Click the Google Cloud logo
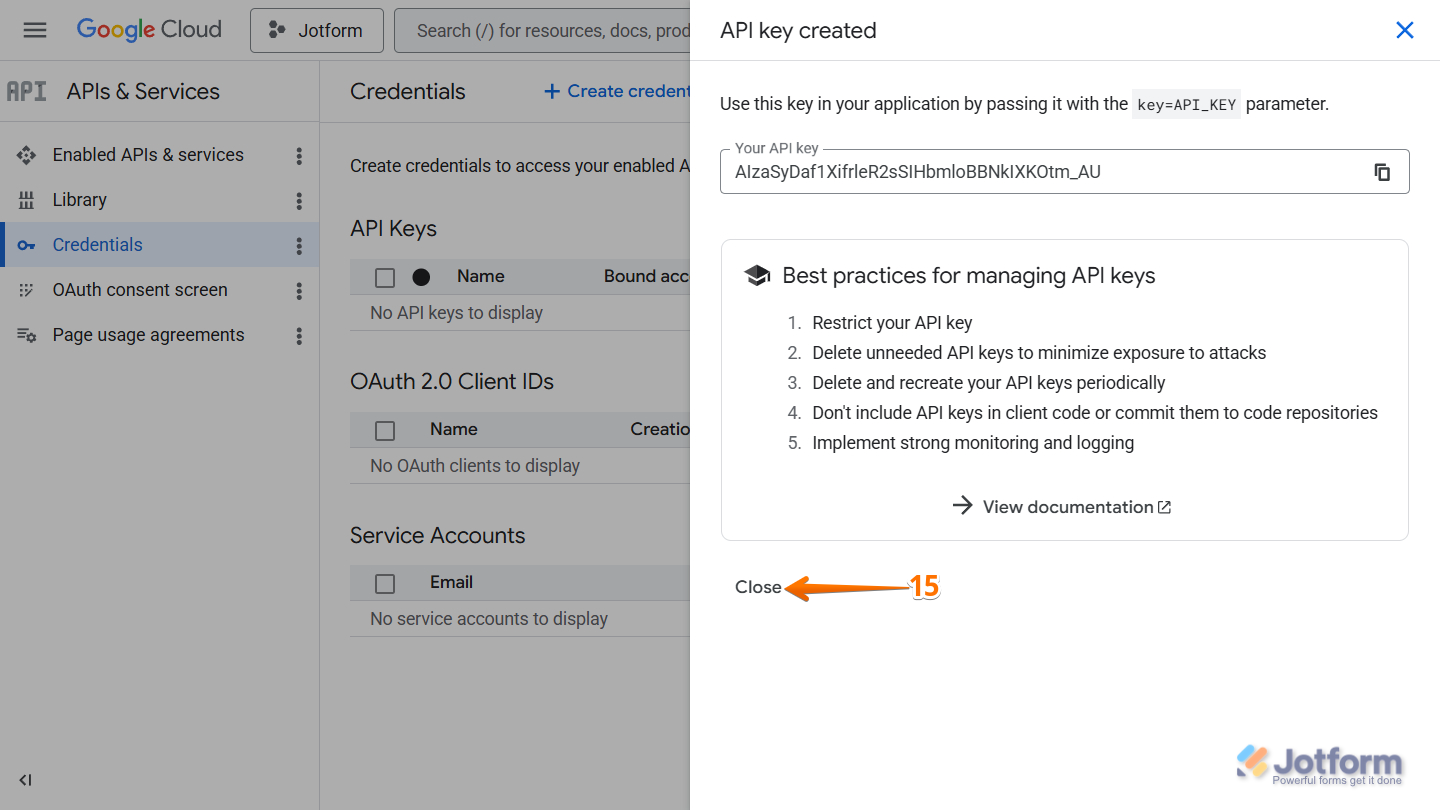Screen dimensions: 1440x810 coord(148,29)
